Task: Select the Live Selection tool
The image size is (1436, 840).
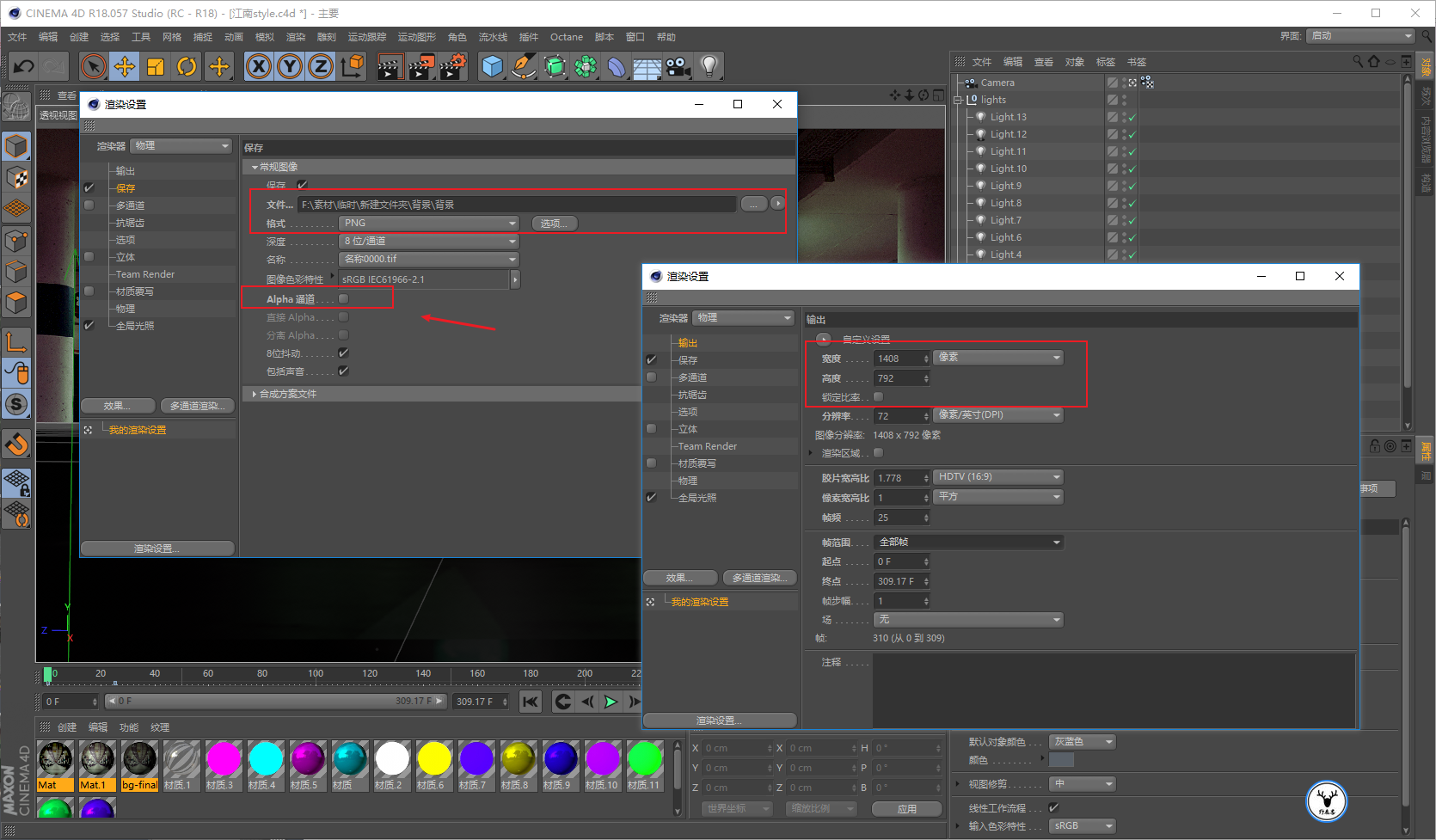Action: coord(93,66)
